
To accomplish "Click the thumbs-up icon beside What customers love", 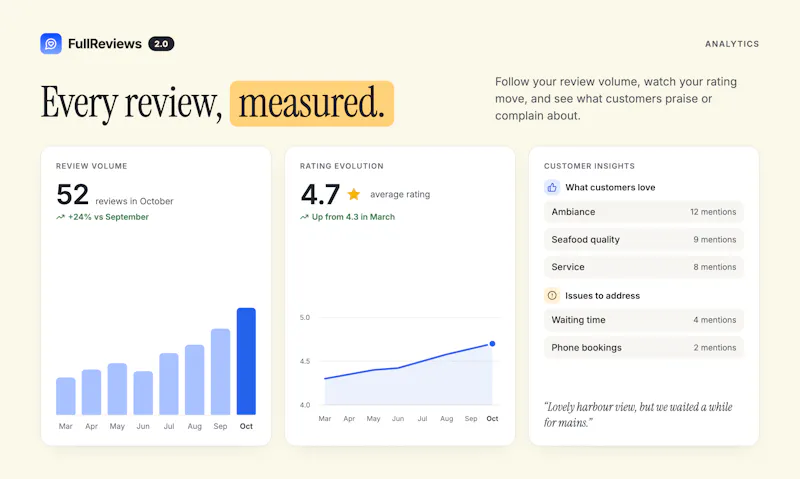I will [552, 187].
